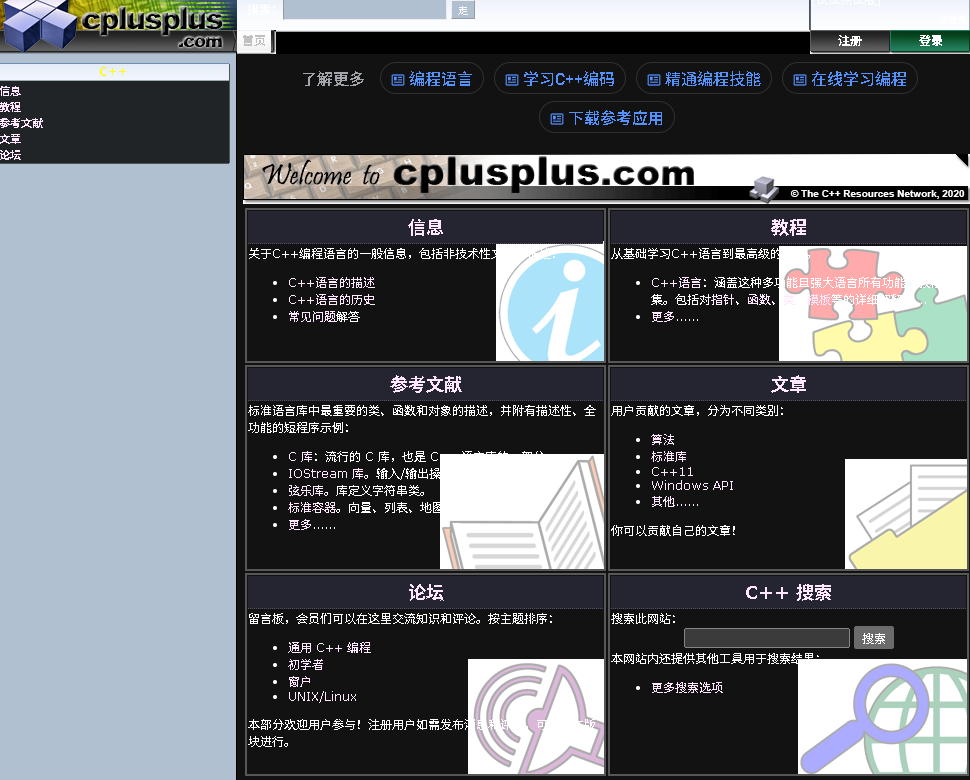Open the 标准库 articles link
The height and width of the screenshot is (780, 970).
pos(669,456)
